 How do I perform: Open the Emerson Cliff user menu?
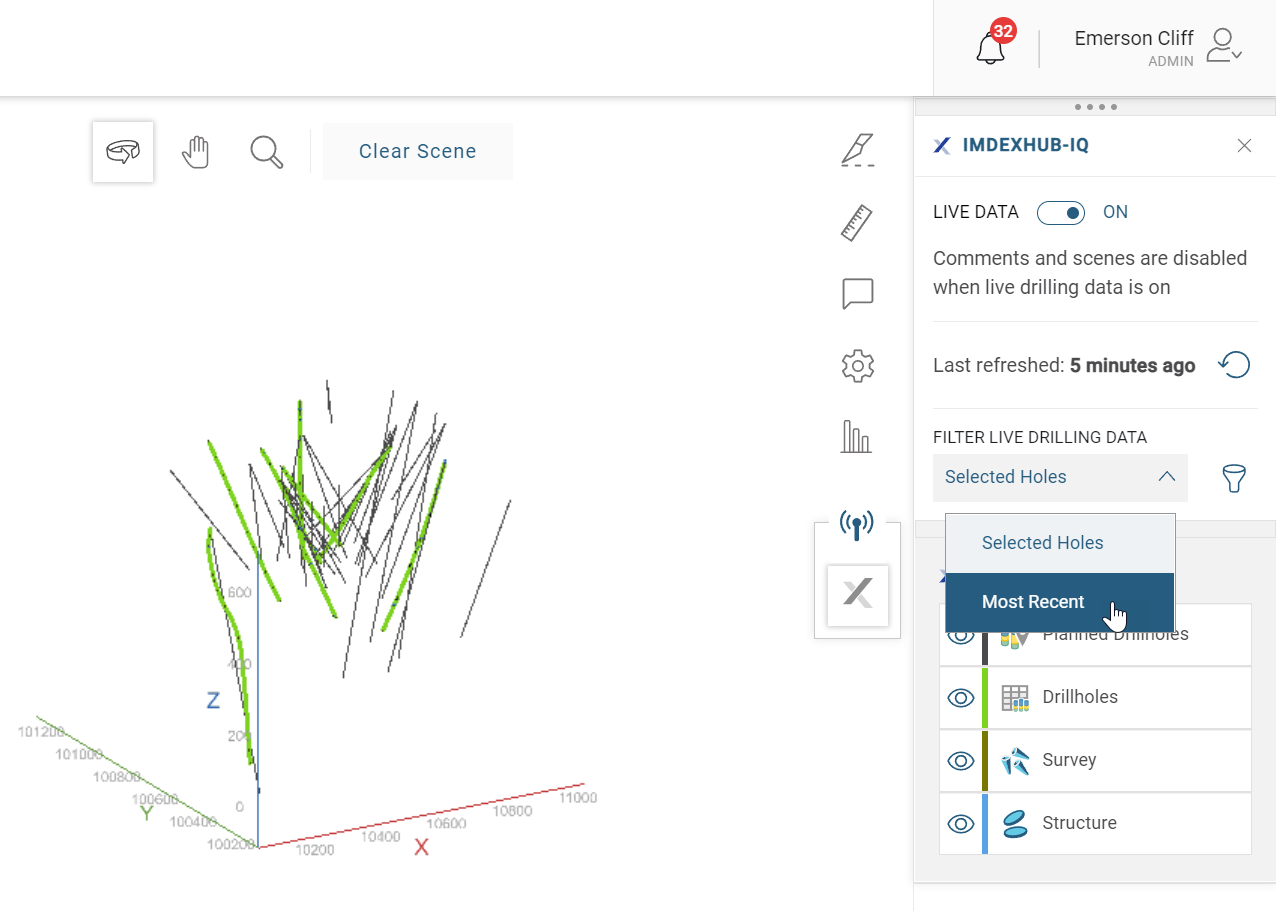pyautogui.click(x=1158, y=47)
